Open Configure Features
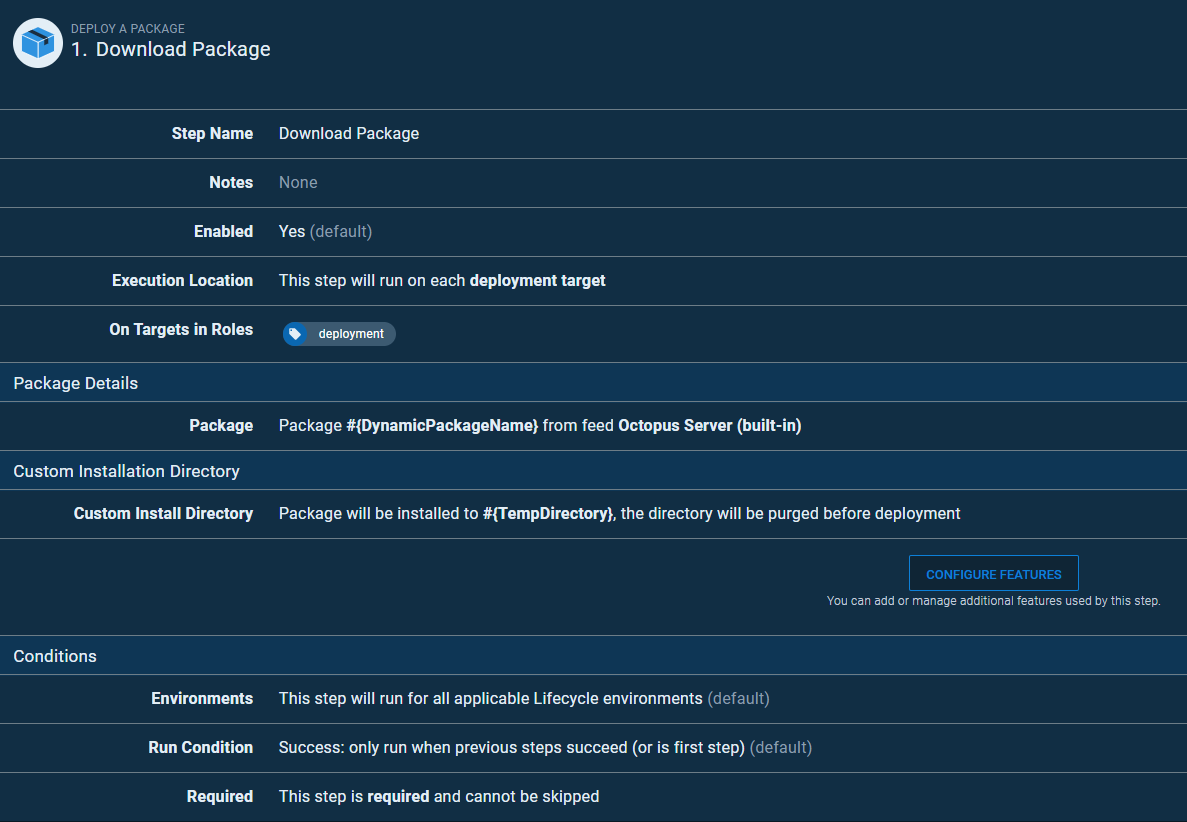Image resolution: width=1187 pixels, height=822 pixels. click(993, 574)
